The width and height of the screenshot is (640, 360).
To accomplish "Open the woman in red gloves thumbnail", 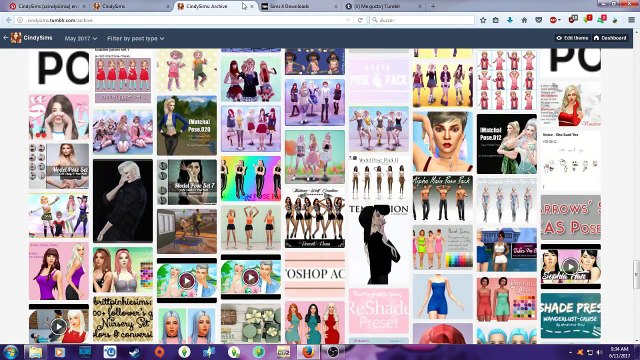I will pos(570,104).
